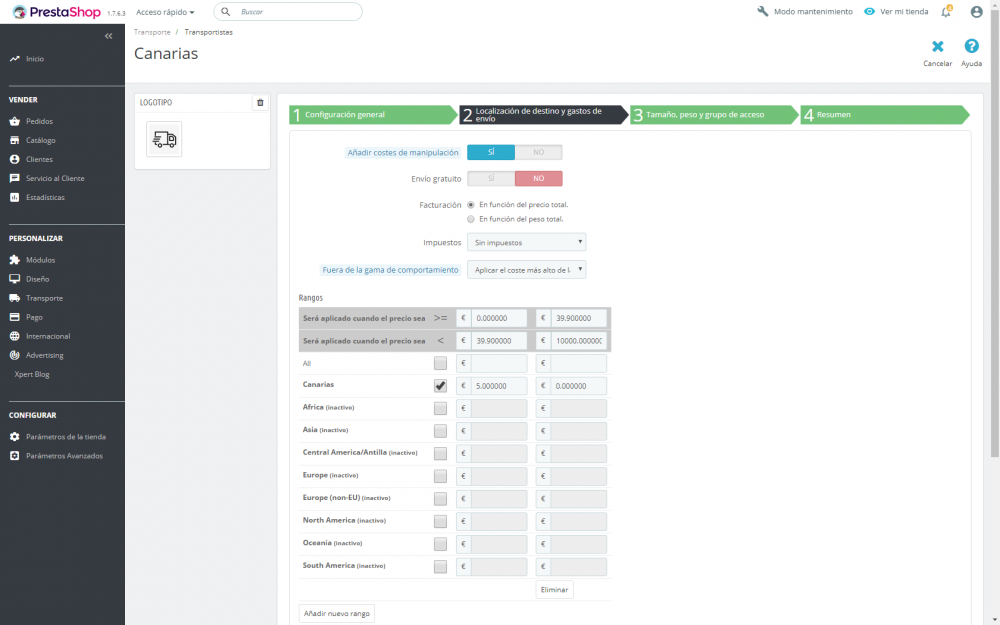The image size is (1000, 625).
Task: Click the PrestaShop logo
Action: click(56, 12)
